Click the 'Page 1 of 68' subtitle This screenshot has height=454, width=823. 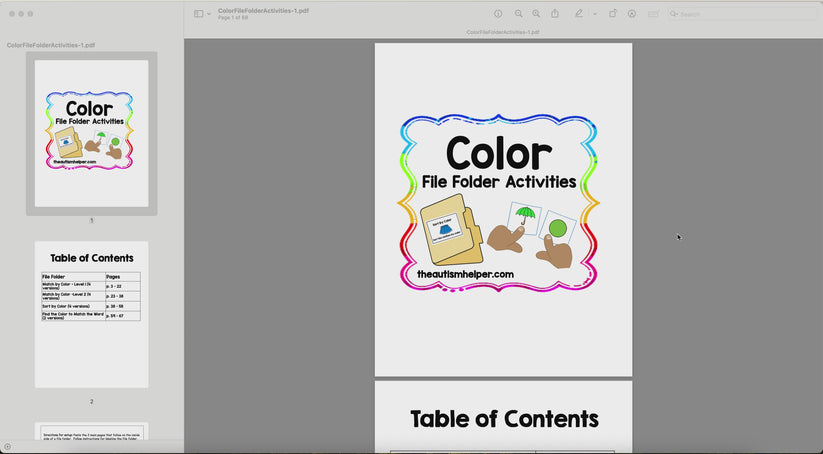[233, 18]
